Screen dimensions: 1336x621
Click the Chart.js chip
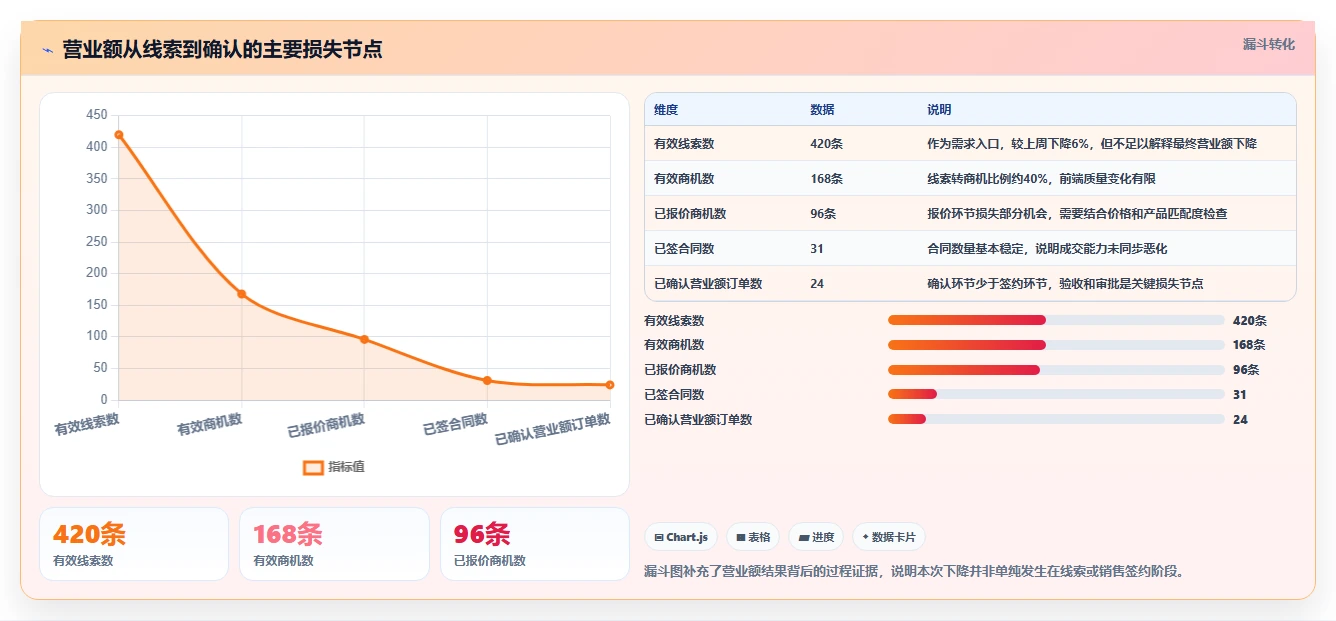[681, 537]
